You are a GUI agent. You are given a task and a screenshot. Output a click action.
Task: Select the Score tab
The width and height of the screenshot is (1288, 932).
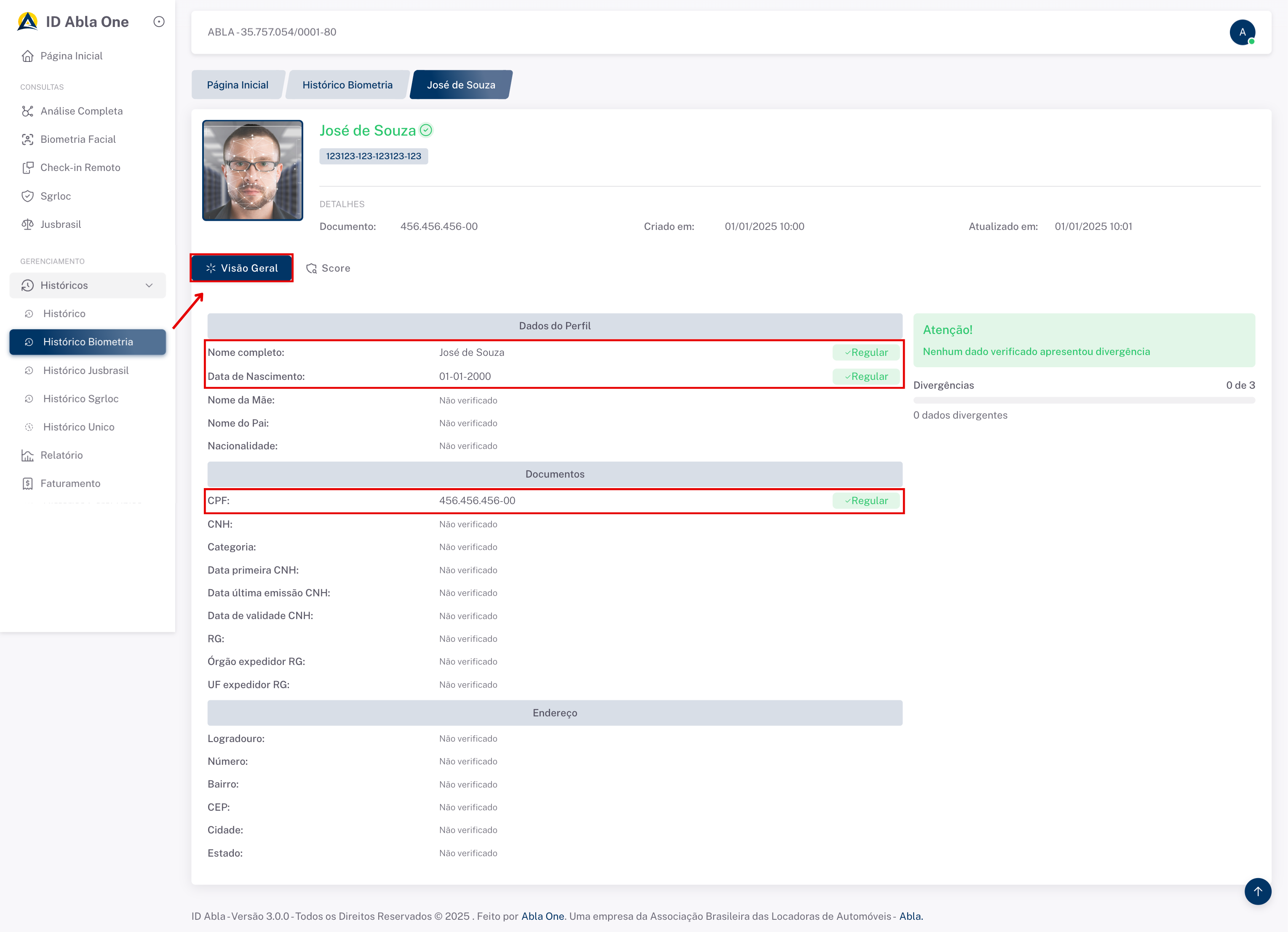[328, 269]
